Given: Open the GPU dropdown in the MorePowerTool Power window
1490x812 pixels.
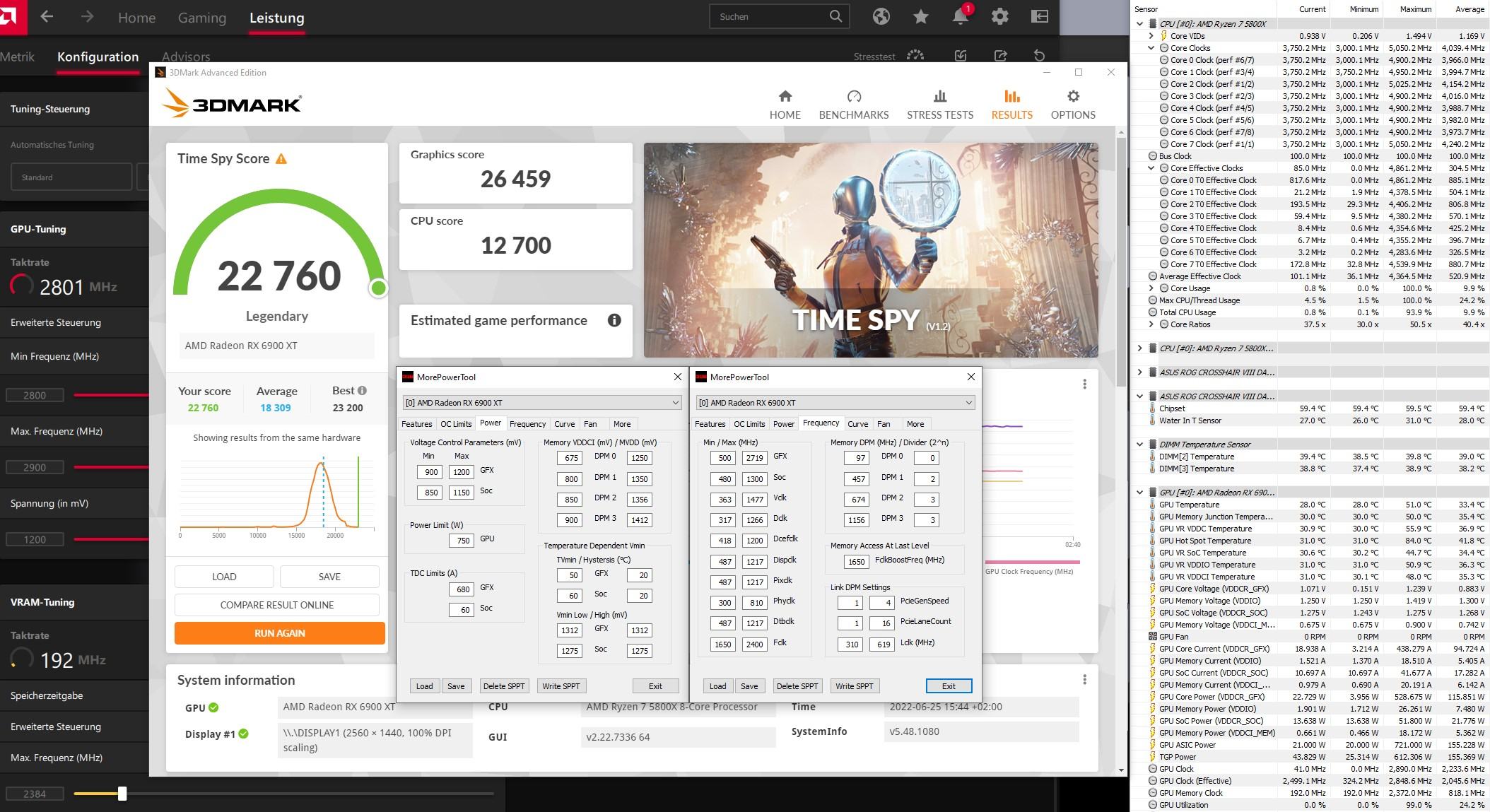Looking at the screenshot, I should pos(541,403).
